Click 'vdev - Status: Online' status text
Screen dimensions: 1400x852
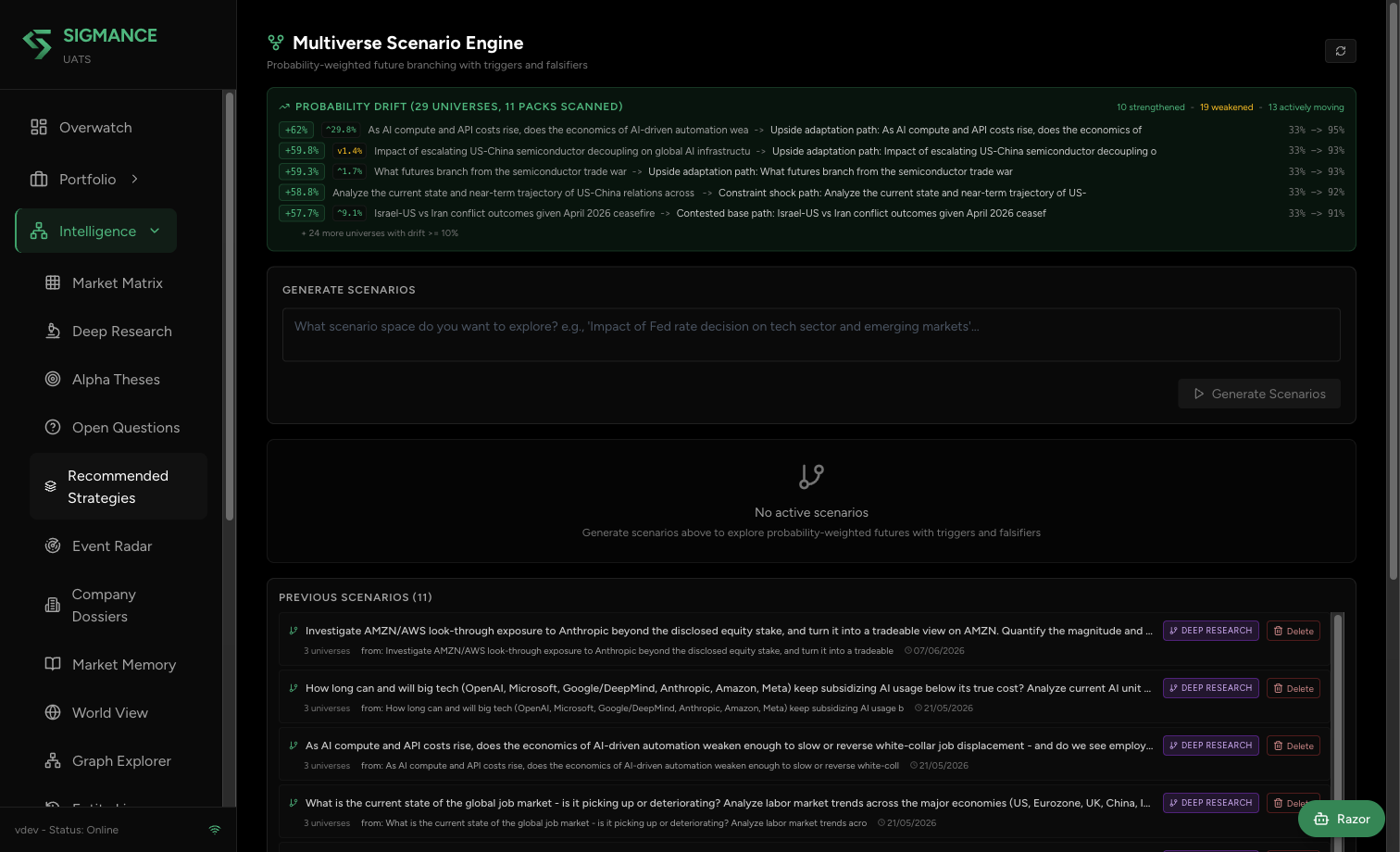click(x=67, y=830)
